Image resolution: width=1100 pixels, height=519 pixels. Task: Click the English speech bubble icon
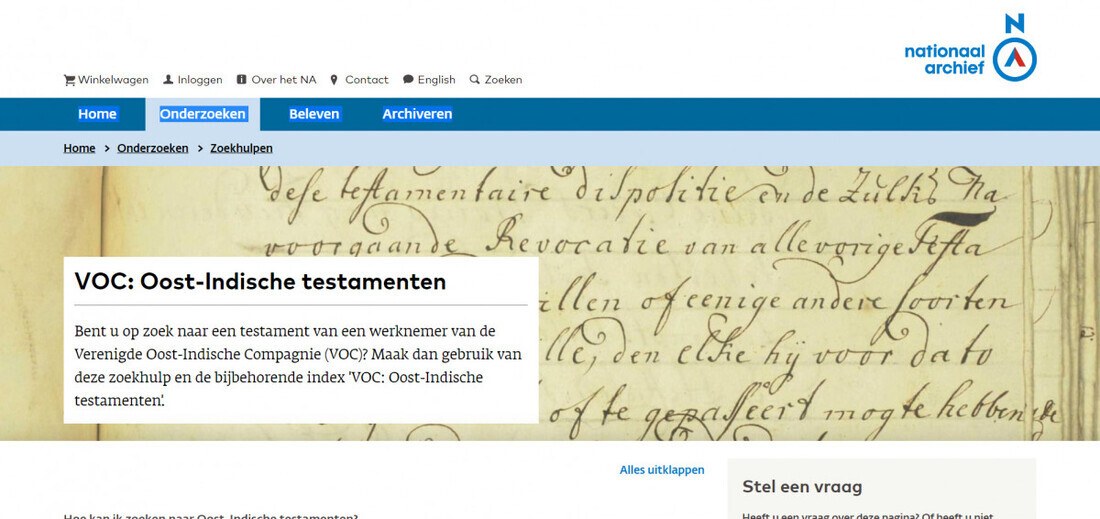pyautogui.click(x=408, y=79)
